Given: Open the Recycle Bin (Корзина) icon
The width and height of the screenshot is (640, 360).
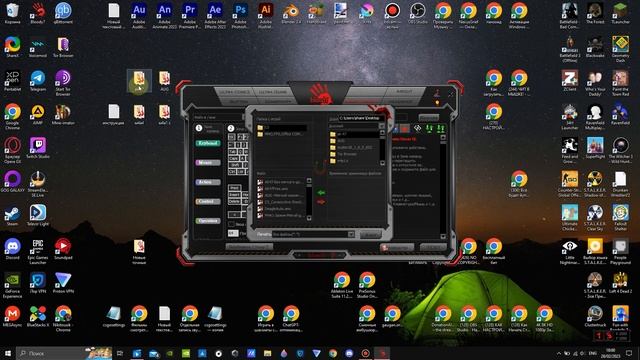Looking at the screenshot, I should coord(12,13).
